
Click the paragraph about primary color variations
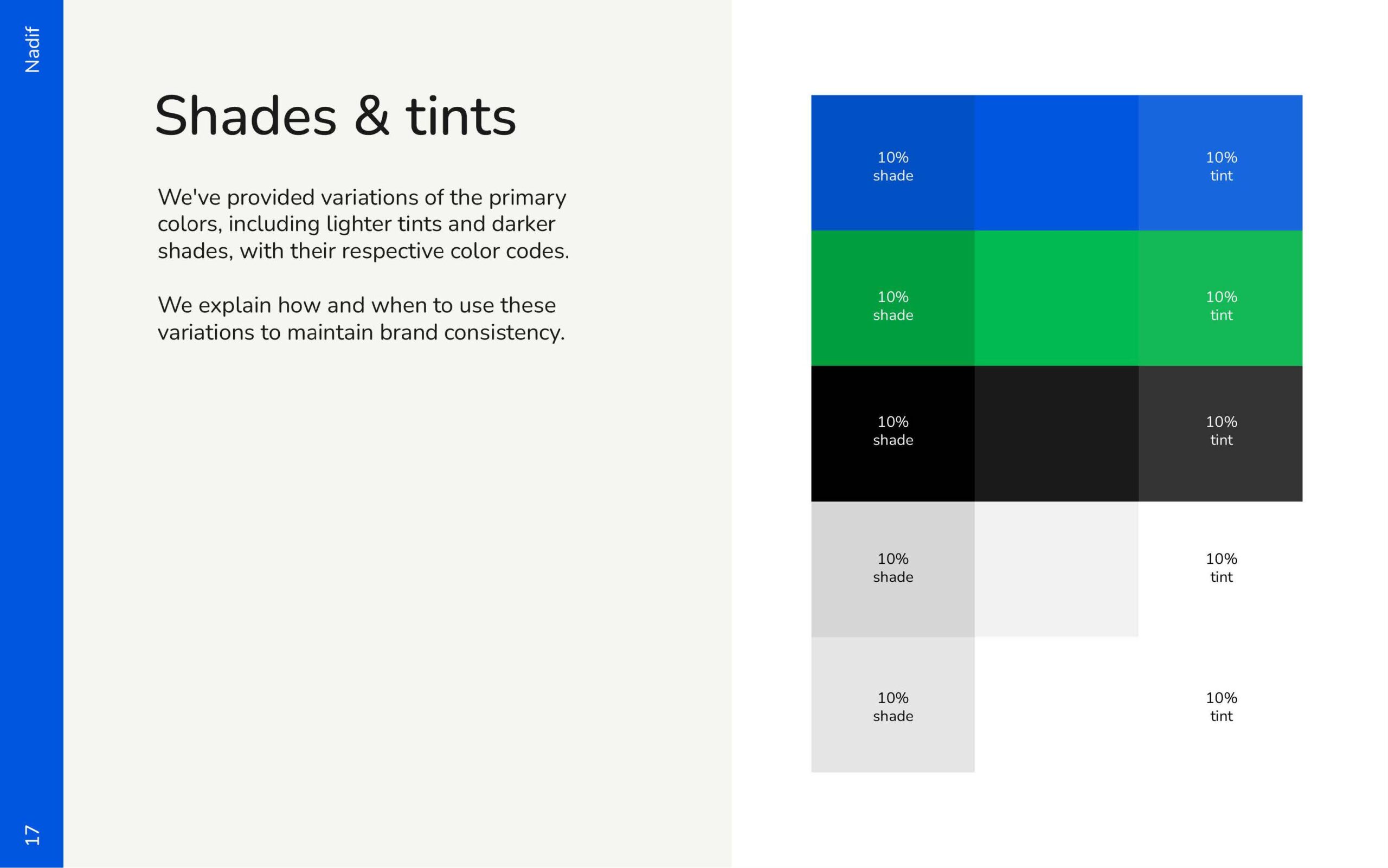coord(363,224)
